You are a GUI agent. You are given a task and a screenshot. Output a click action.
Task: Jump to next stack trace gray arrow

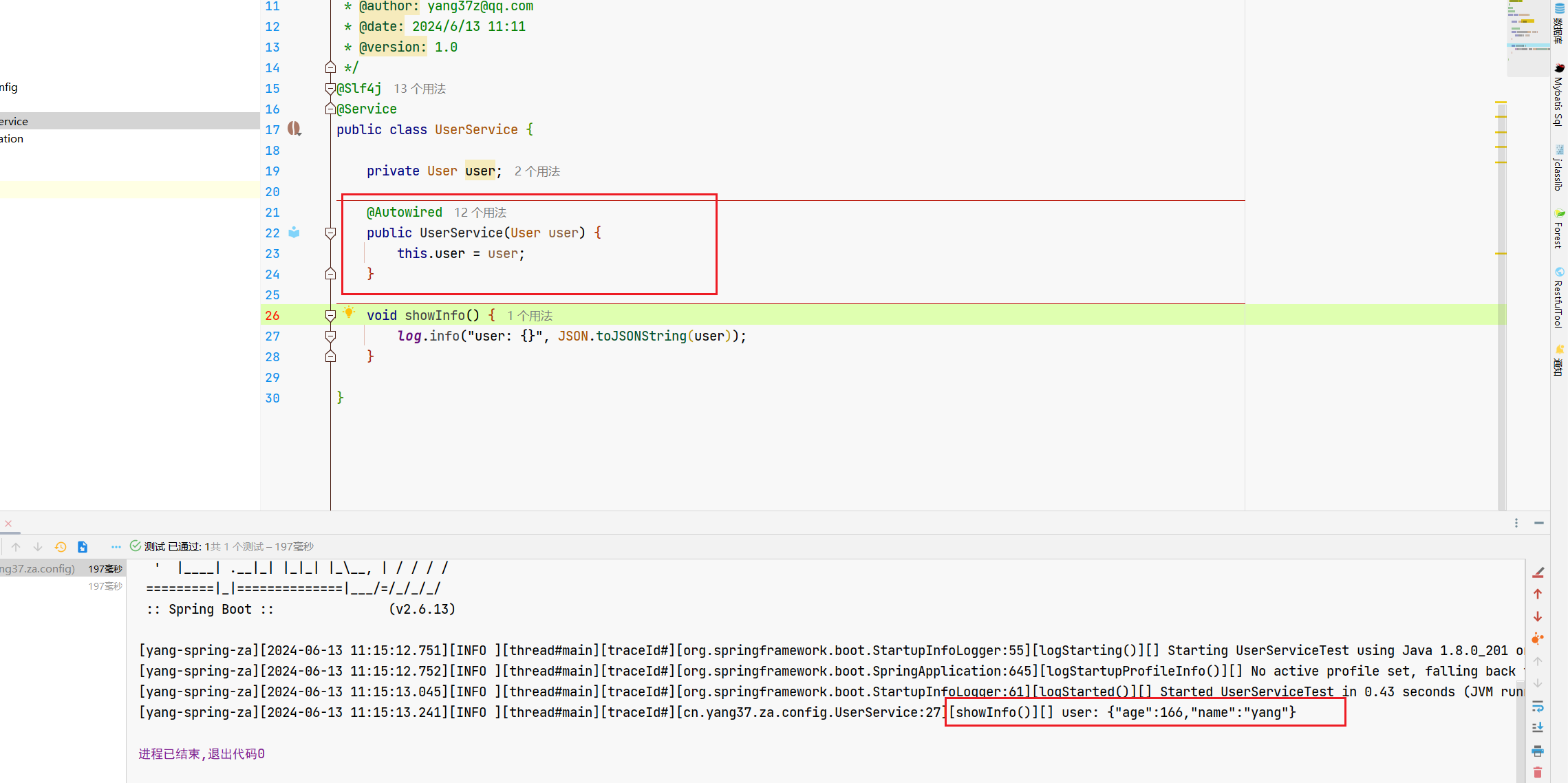[1538, 683]
